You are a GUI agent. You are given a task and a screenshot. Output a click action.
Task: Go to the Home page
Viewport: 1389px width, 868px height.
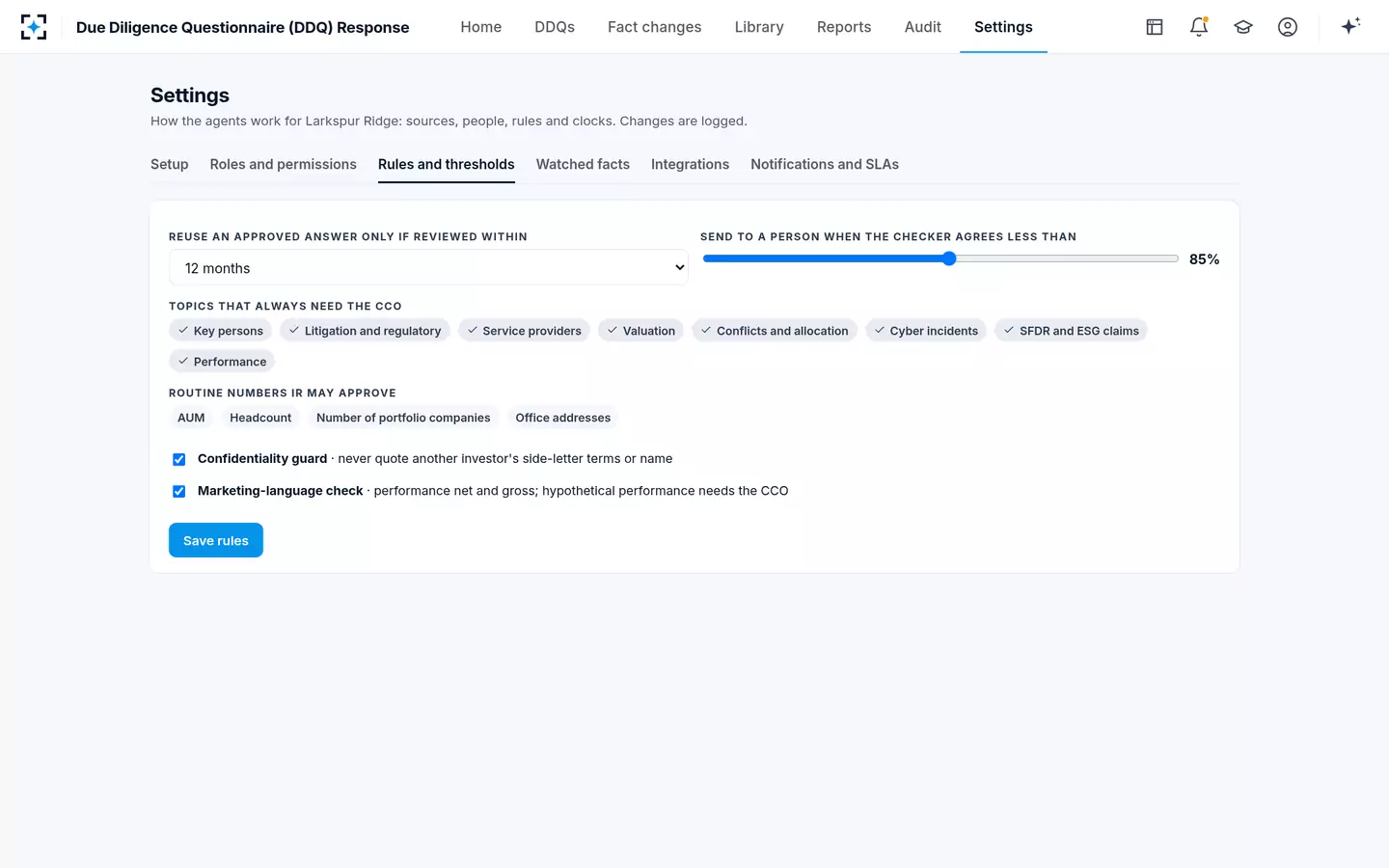481,27
